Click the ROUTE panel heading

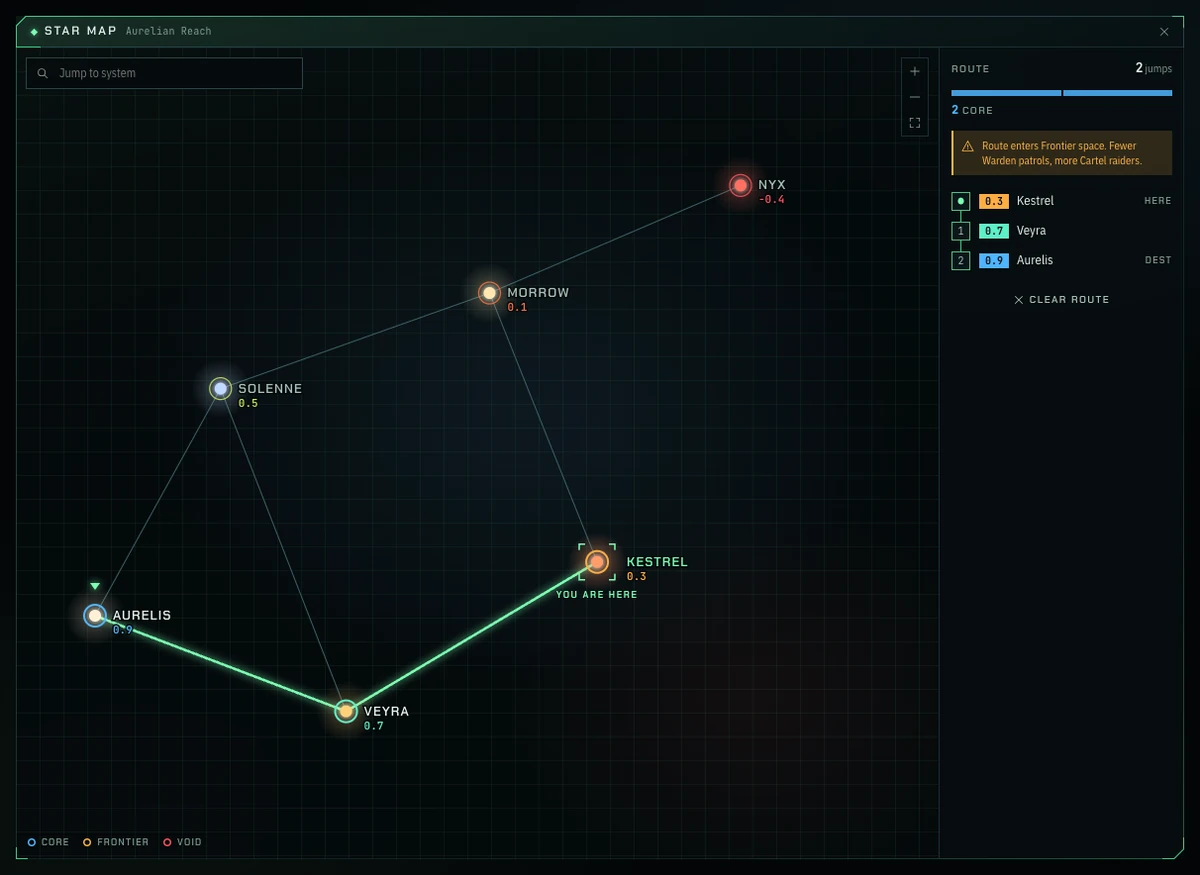click(x=971, y=69)
